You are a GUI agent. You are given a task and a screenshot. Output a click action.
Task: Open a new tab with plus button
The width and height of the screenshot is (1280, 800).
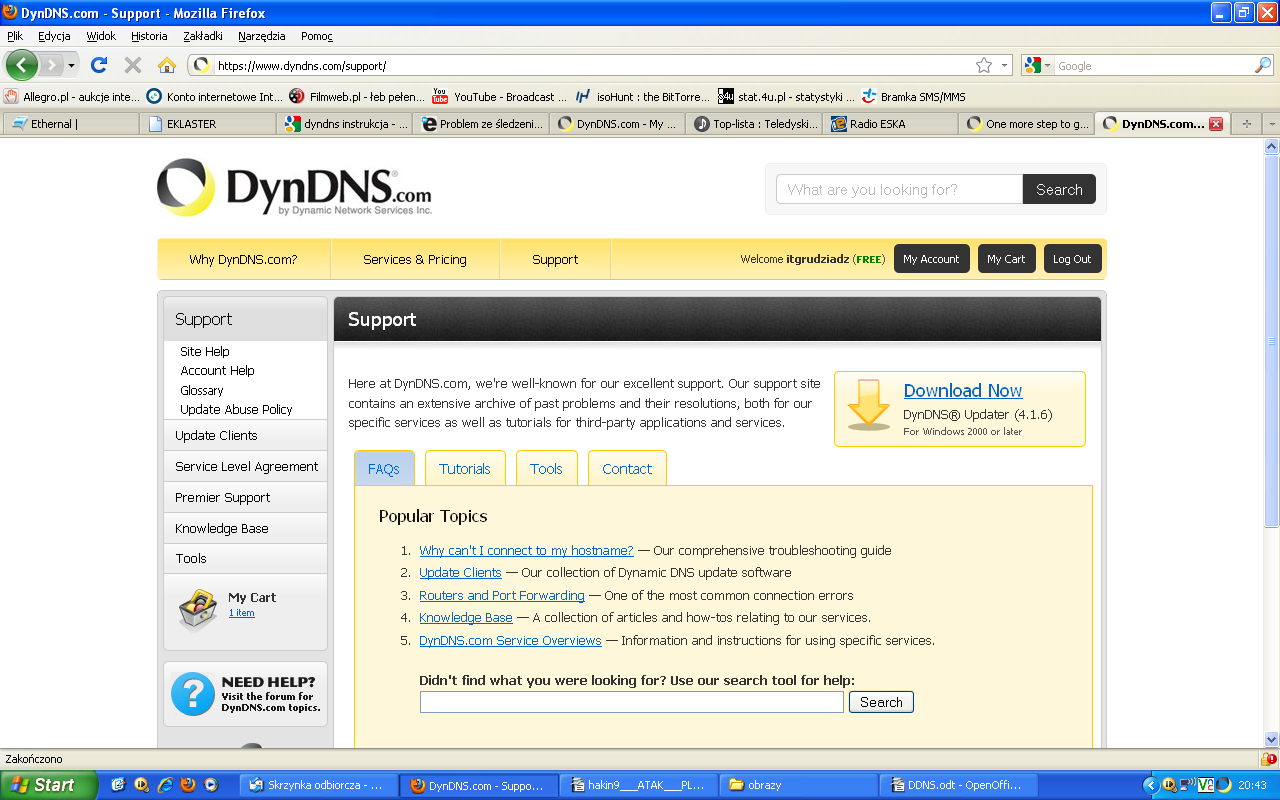click(x=1246, y=124)
